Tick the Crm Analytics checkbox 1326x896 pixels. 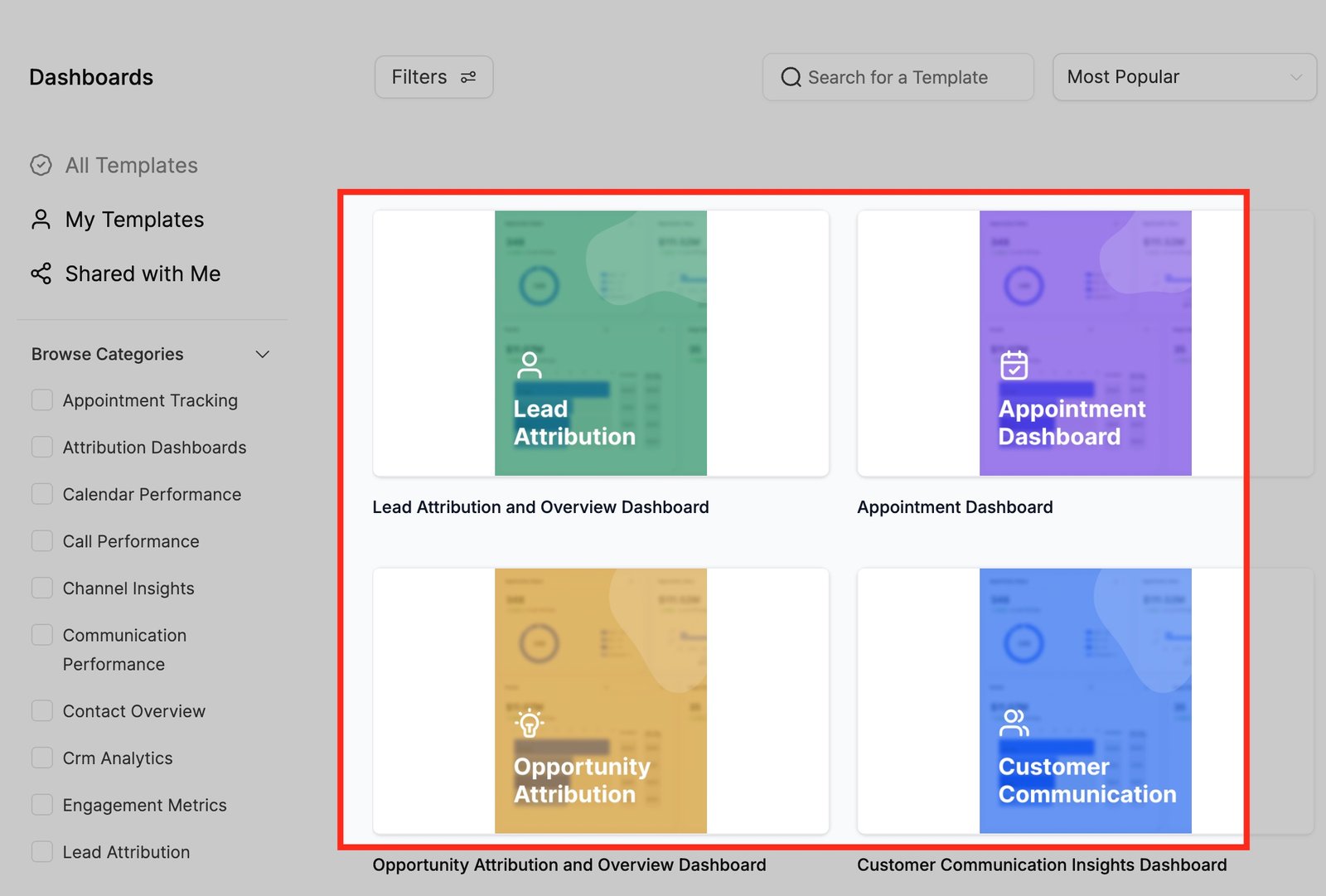point(42,758)
